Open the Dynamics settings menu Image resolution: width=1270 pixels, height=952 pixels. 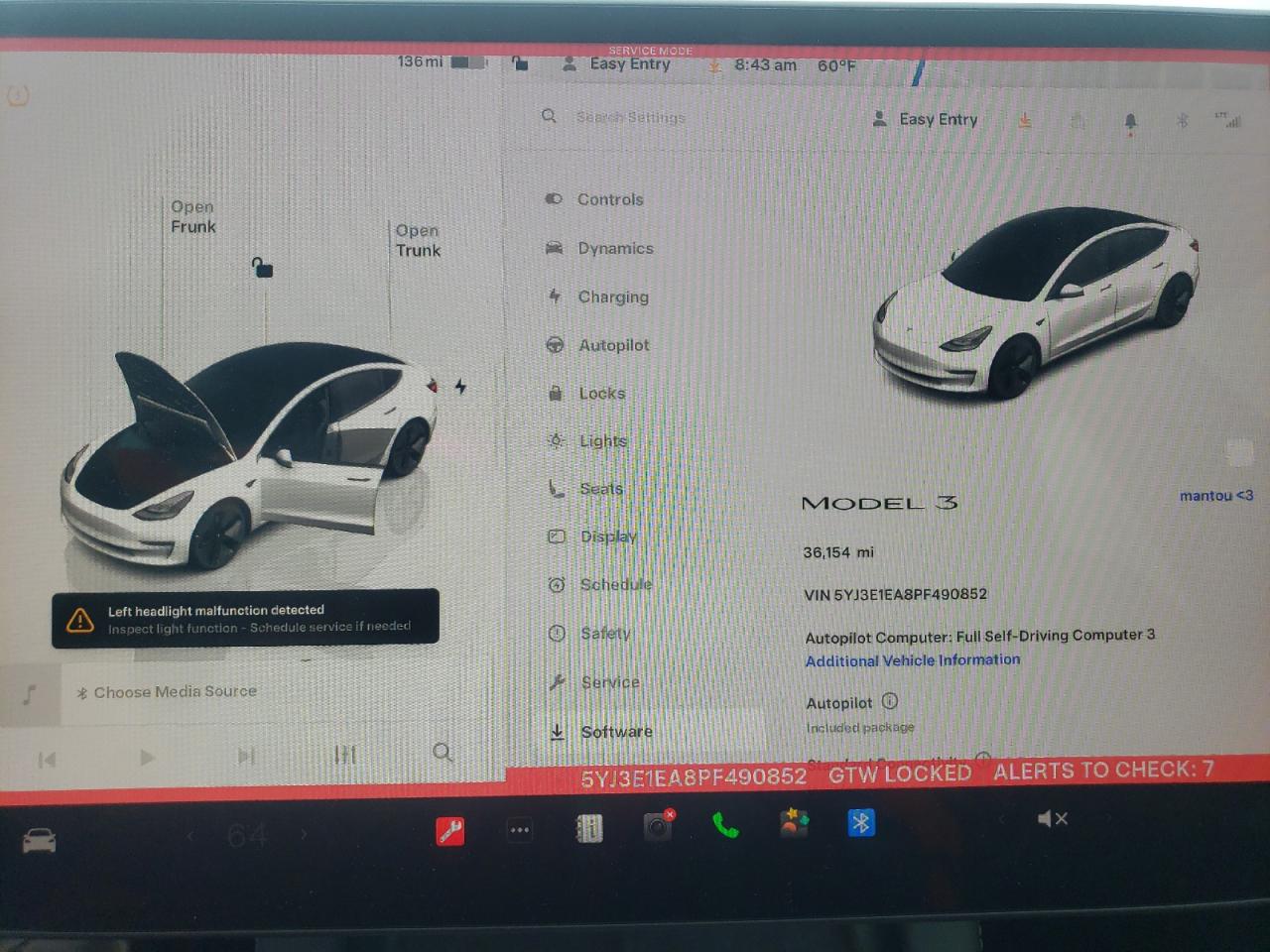[599, 248]
